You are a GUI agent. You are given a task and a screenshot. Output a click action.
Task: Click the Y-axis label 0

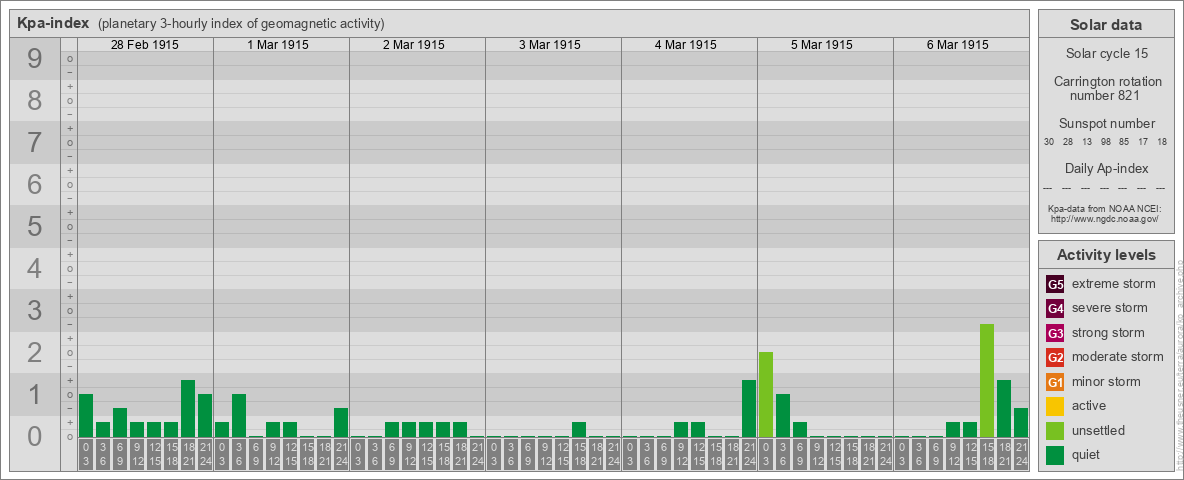[x=34, y=435]
